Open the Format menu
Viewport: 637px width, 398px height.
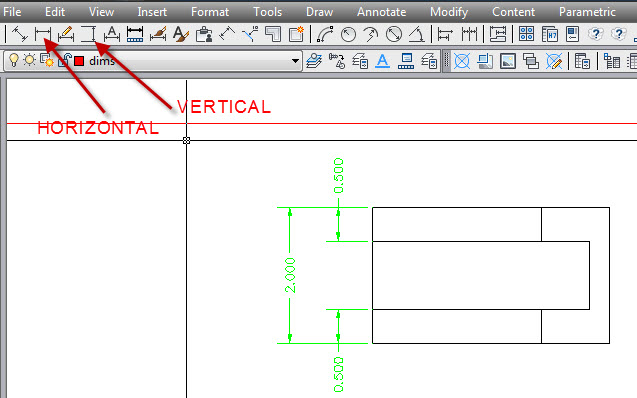[210, 12]
